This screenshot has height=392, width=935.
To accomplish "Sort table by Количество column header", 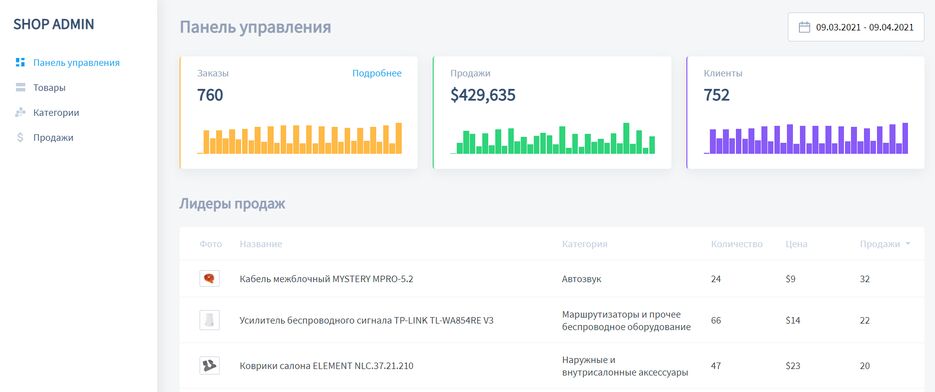I will pyautogui.click(x=736, y=244).
